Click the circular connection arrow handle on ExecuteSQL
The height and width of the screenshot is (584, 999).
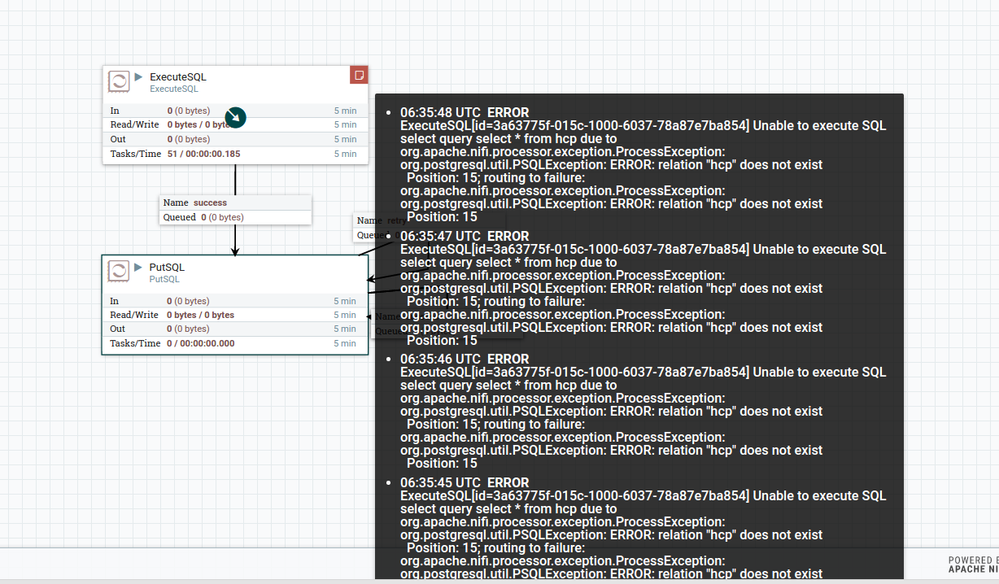(x=236, y=118)
